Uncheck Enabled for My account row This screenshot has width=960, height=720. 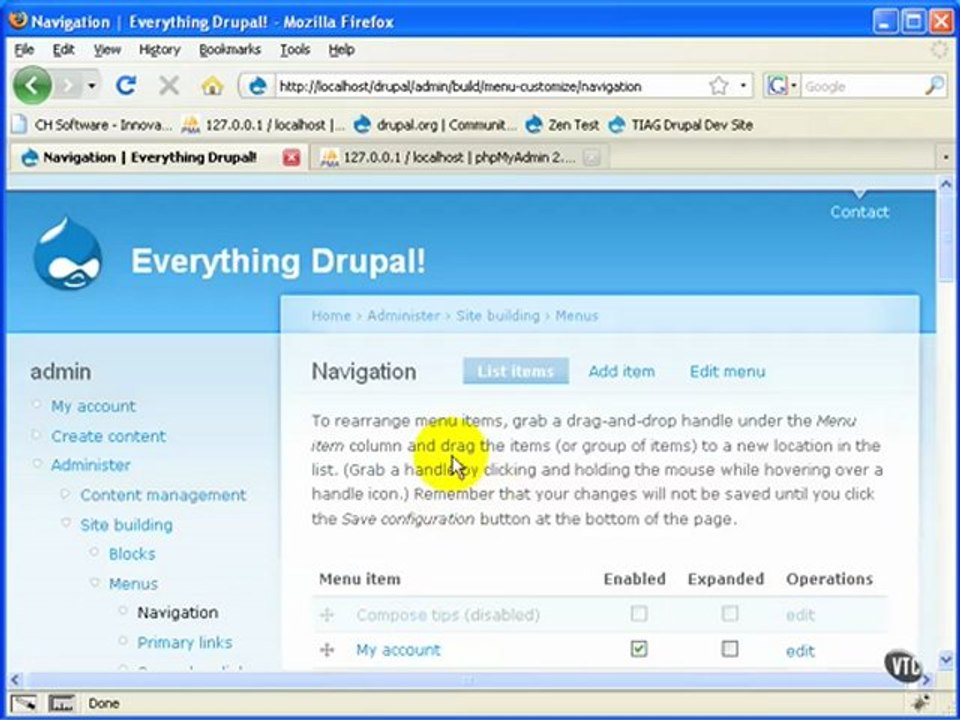coord(639,649)
